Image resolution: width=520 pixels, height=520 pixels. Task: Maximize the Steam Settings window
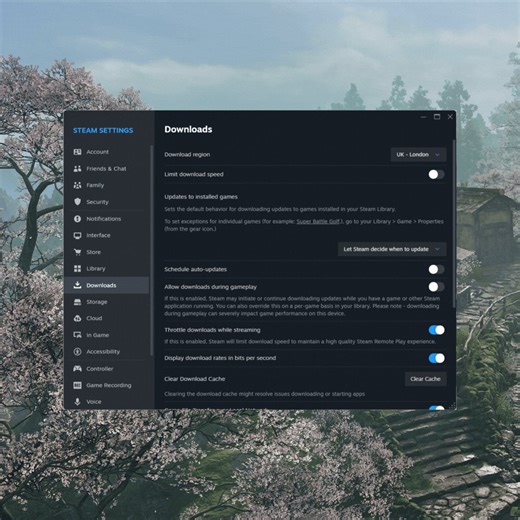tap(437, 117)
